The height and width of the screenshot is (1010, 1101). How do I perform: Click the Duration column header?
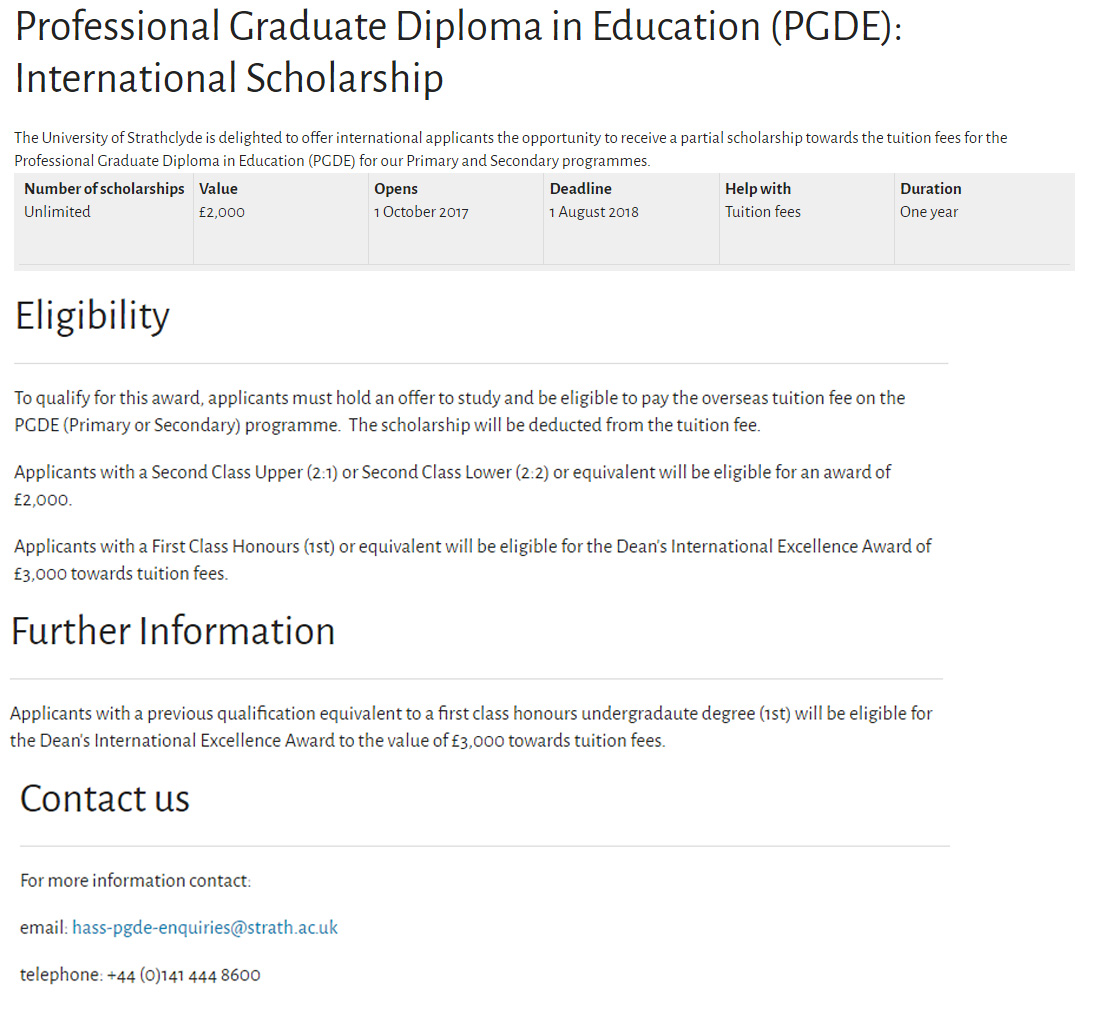coord(930,189)
